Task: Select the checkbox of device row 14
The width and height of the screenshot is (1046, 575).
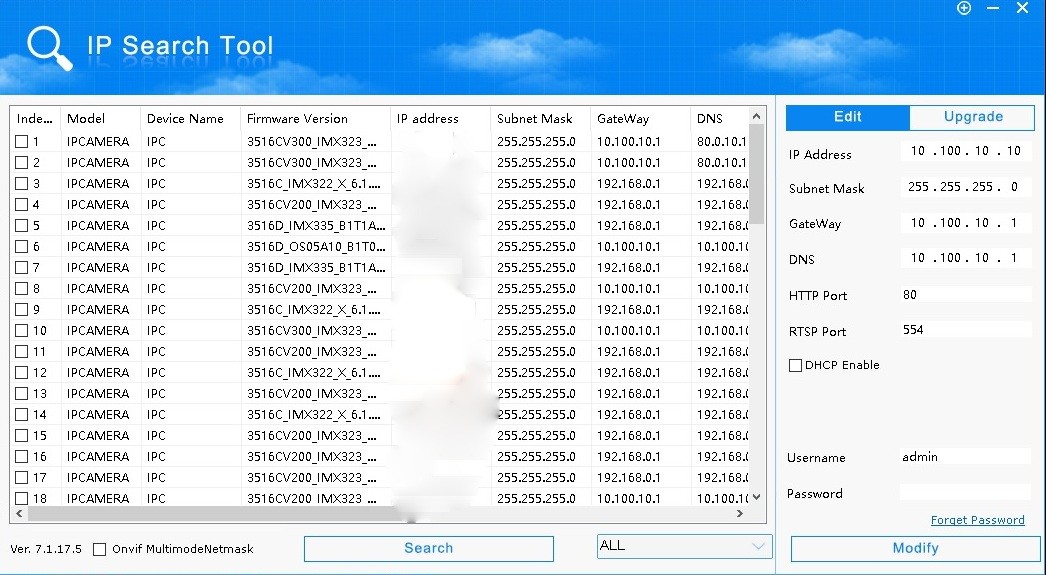Action: 21,414
